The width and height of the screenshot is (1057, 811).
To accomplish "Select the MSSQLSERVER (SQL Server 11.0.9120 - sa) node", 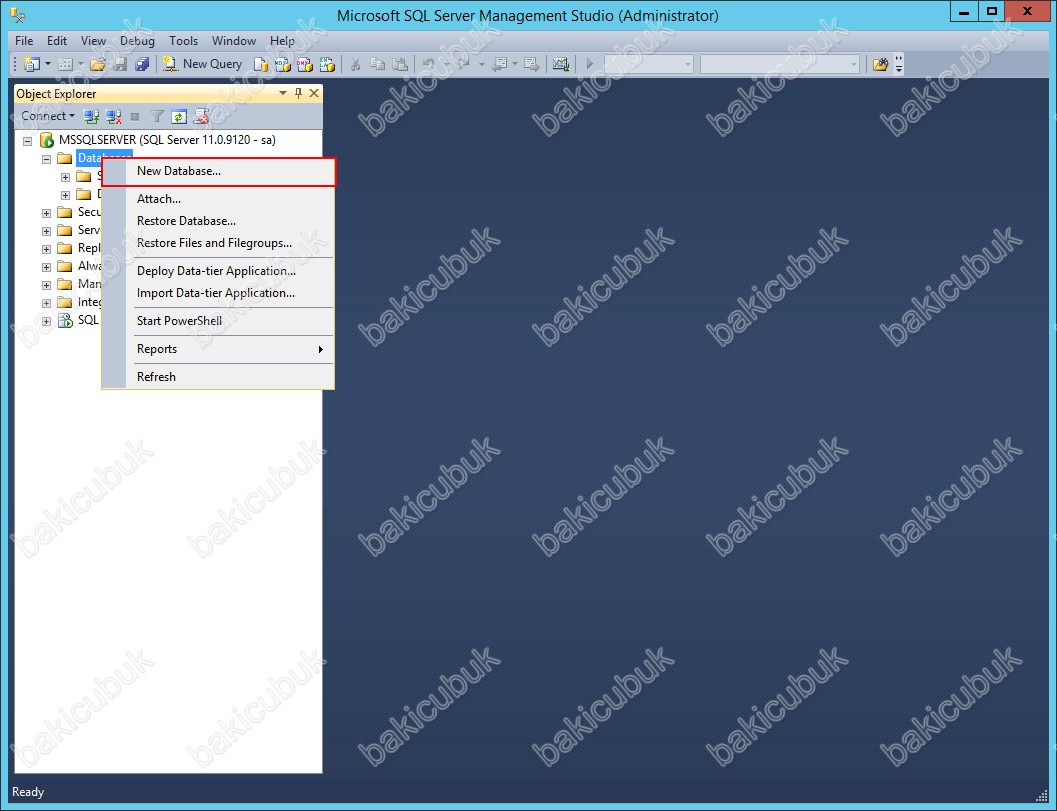I will pyautogui.click(x=167, y=140).
